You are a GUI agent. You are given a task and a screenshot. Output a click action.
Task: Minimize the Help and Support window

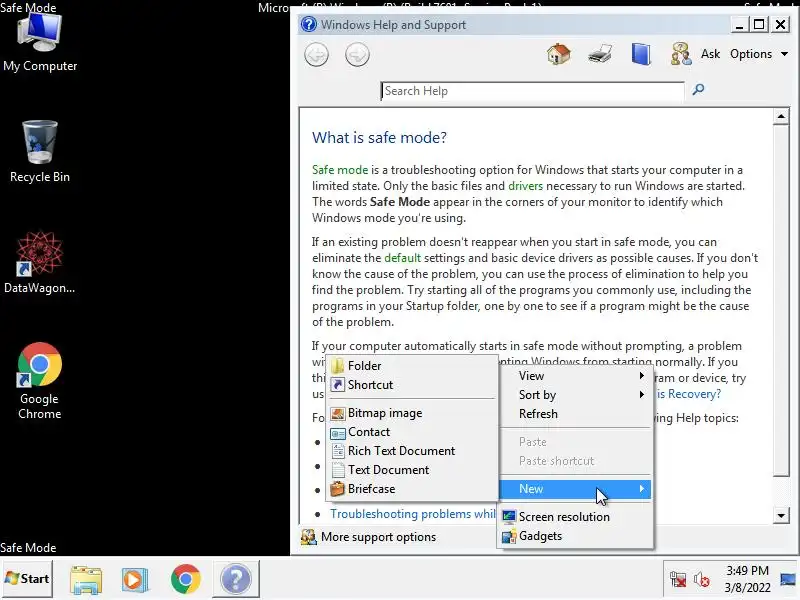coord(739,24)
